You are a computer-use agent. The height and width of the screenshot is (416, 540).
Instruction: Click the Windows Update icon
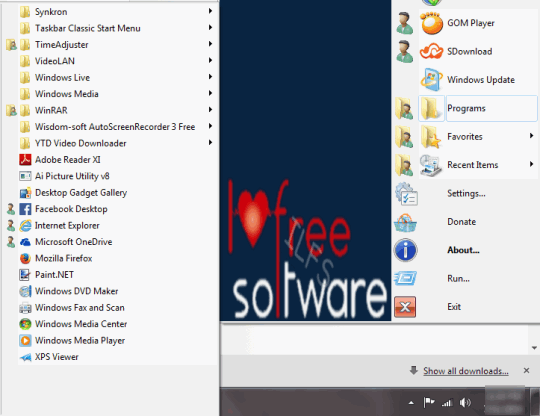tap(432, 80)
